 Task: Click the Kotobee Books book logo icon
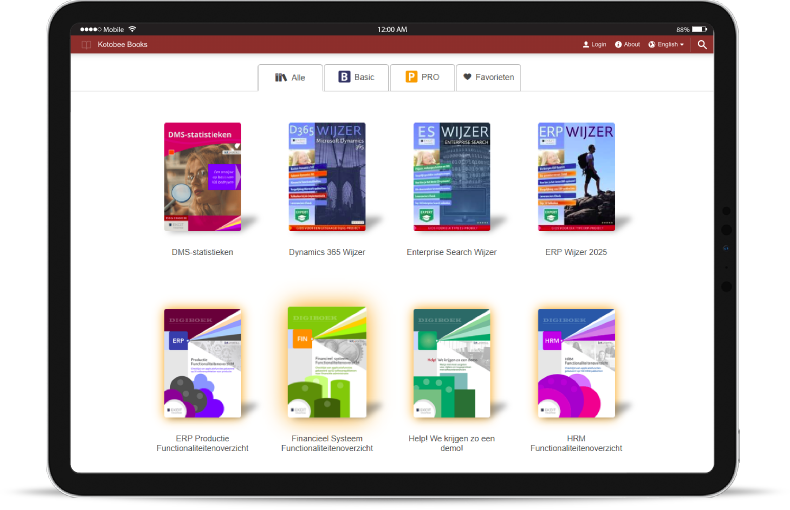click(x=86, y=45)
